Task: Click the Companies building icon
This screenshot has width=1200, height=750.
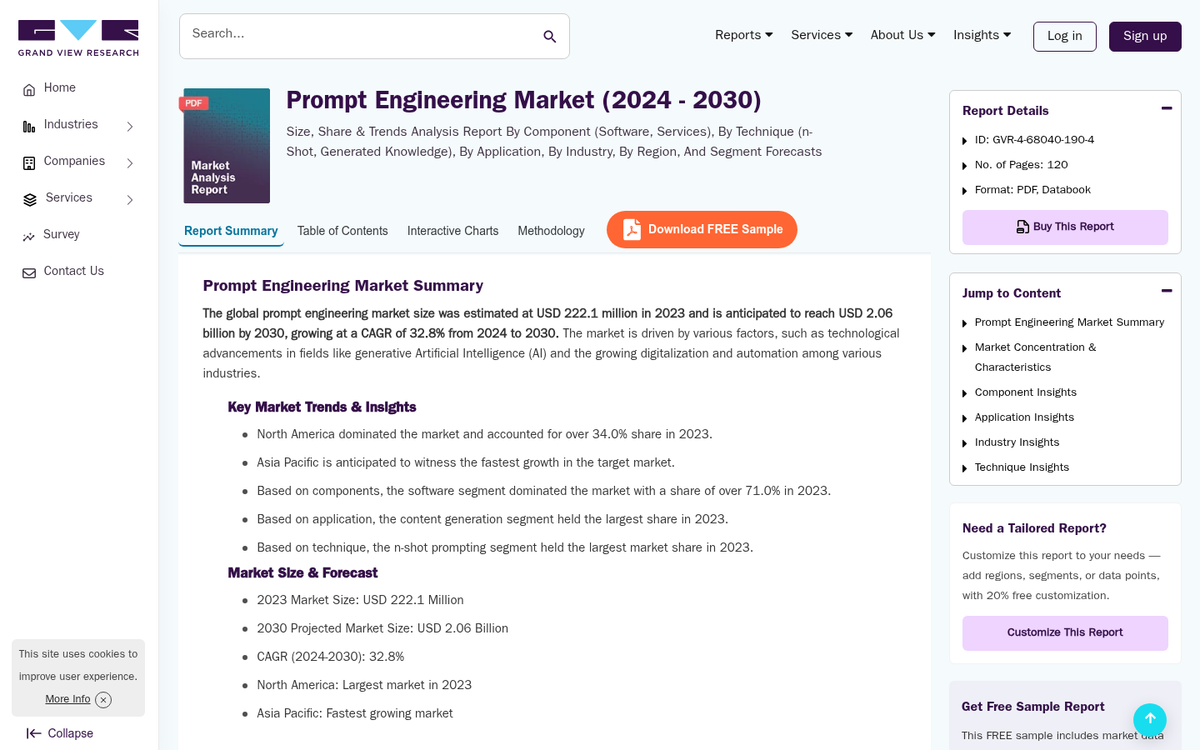Action: [x=29, y=162]
